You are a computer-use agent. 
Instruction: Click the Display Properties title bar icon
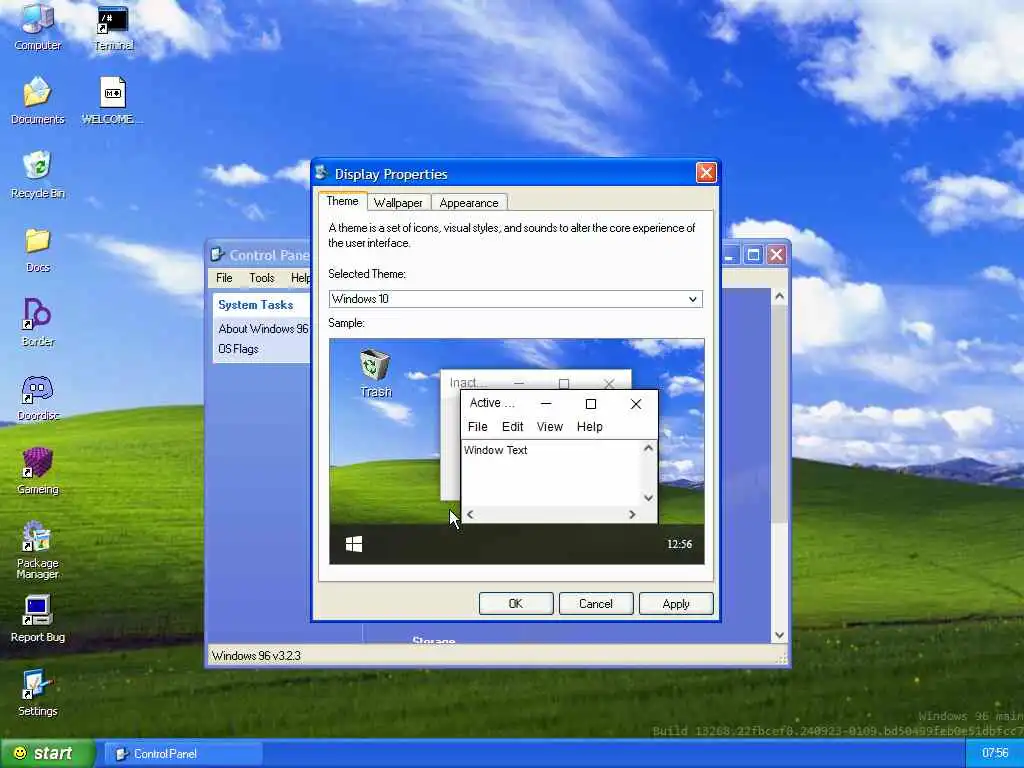point(322,173)
